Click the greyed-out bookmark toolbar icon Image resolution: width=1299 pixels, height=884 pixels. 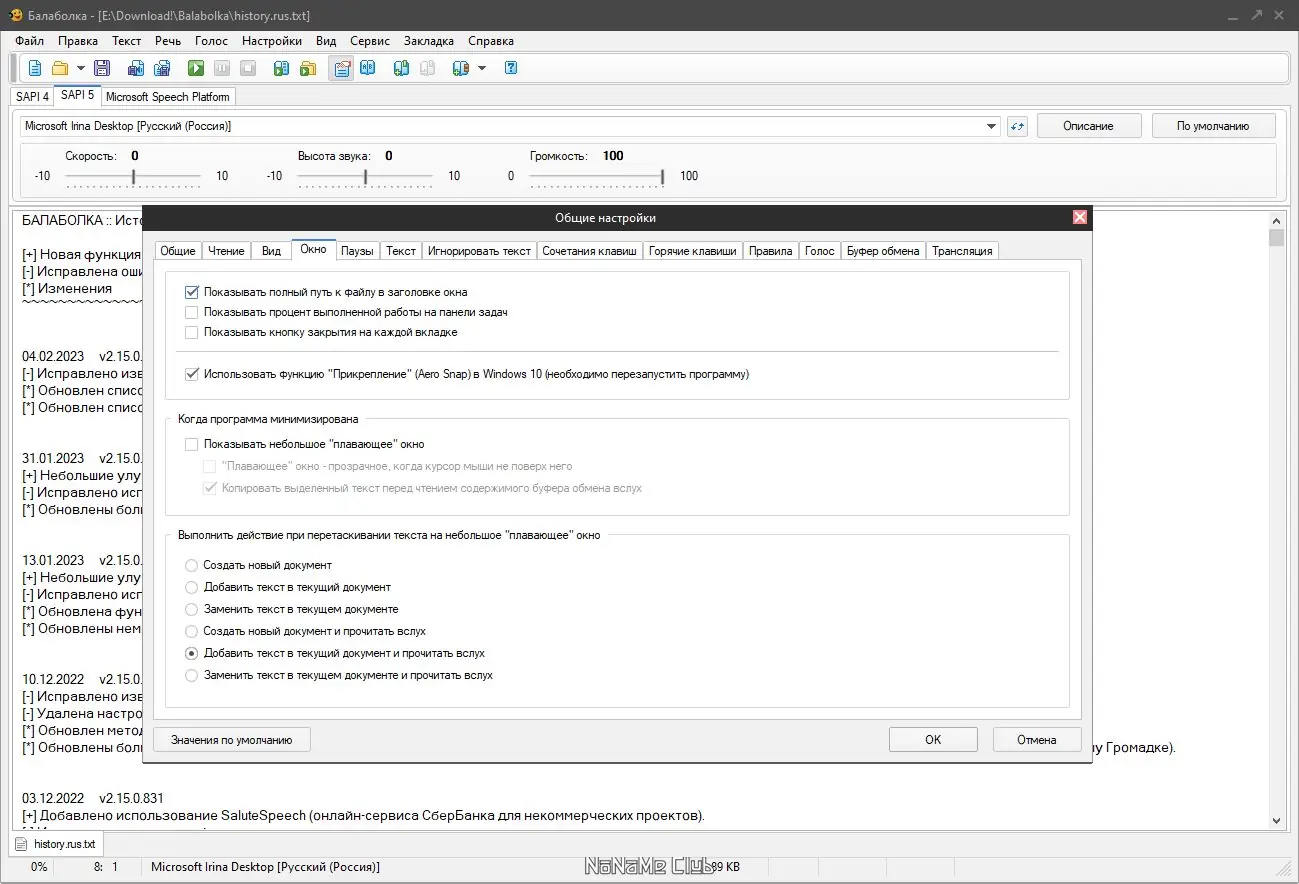click(428, 68)
